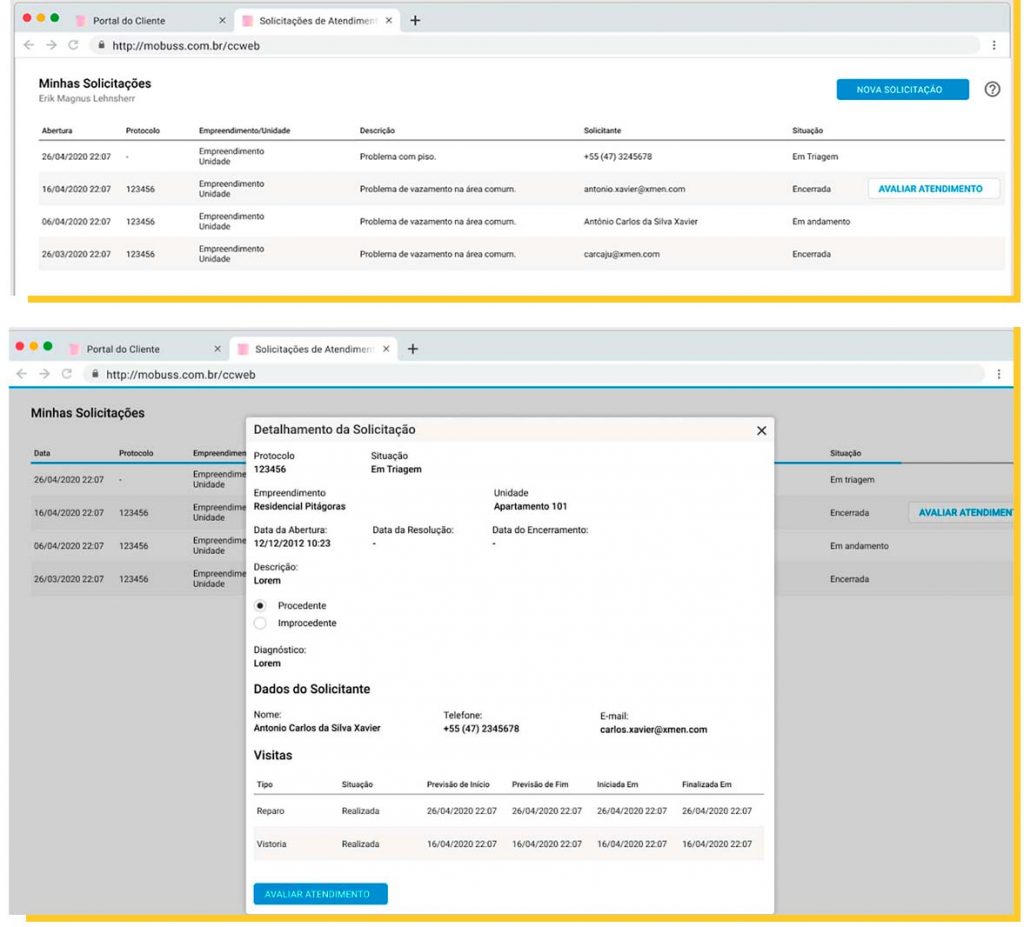Viewport: 1024px width, 927px height.
Task: Click the Empreendimento/Unidade column header in top window
Action: click(244, 131)
